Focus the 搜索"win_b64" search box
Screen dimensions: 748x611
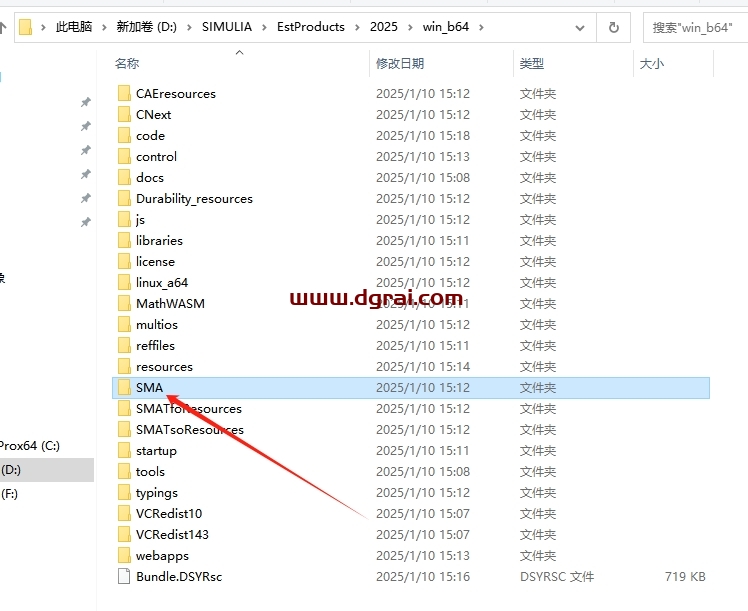pyautogui.click(x=696, y=28)
